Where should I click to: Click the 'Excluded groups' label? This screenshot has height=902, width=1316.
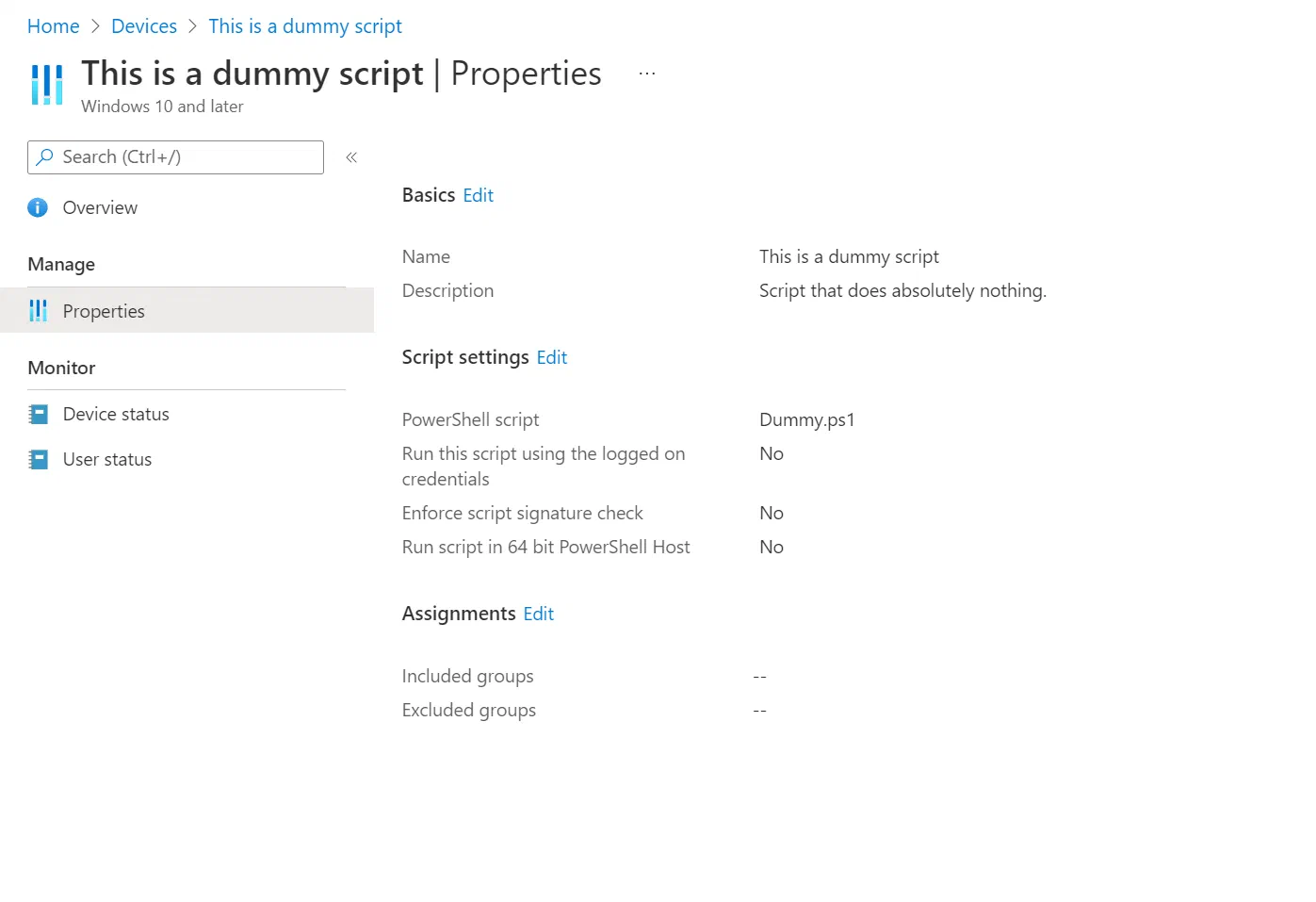(x=469, y=710)
